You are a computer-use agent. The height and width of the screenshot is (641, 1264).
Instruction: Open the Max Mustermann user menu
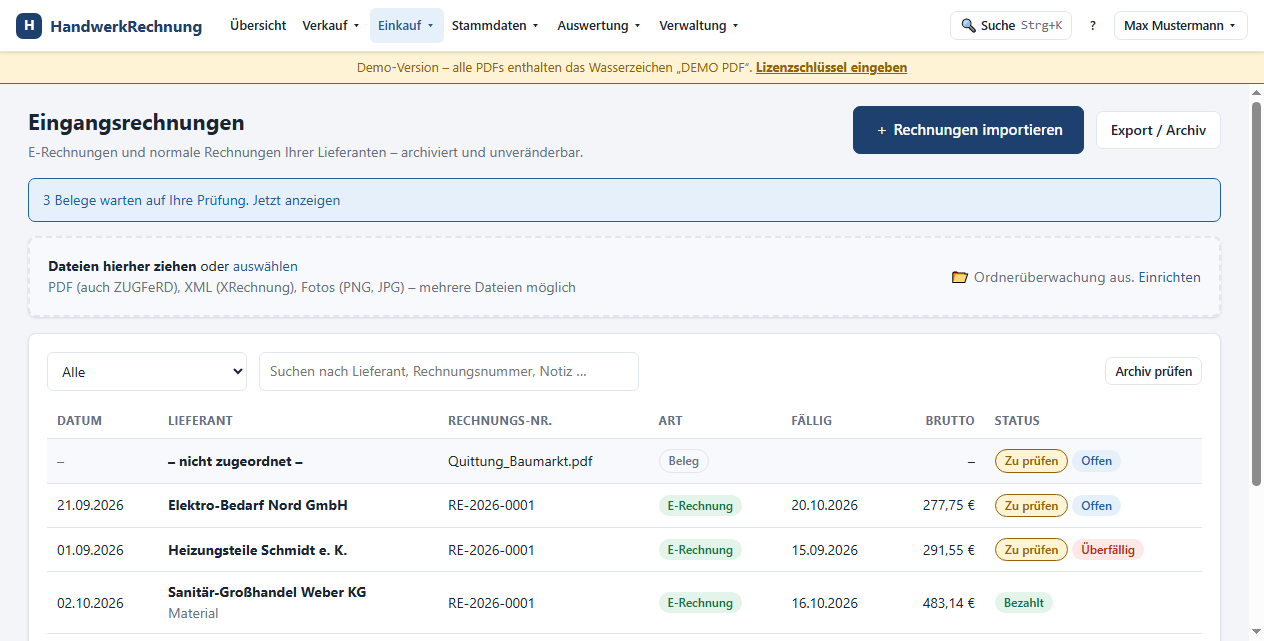1180,26
